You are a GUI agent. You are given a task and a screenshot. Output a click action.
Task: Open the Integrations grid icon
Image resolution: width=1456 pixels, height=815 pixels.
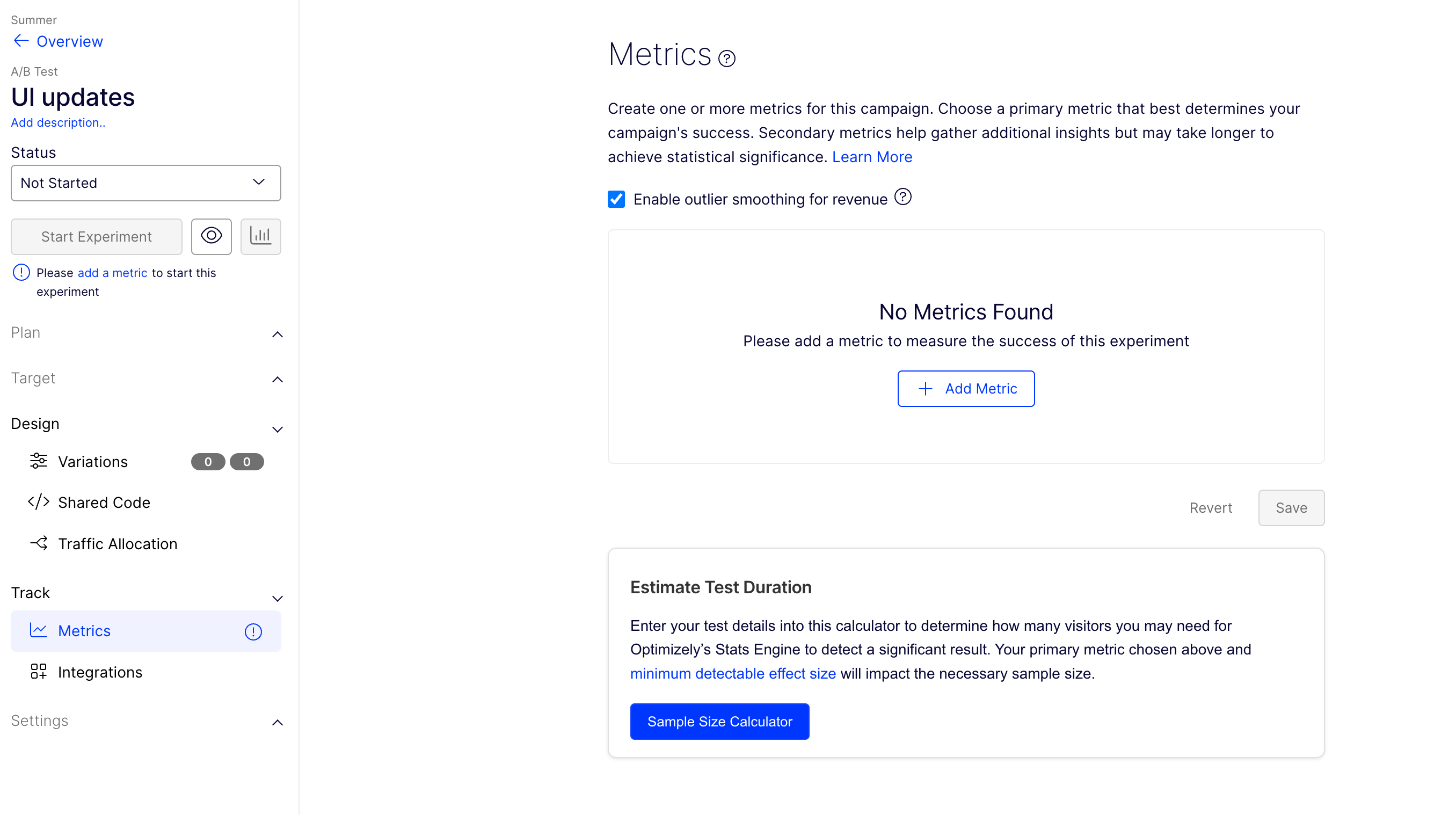[39, 672]
